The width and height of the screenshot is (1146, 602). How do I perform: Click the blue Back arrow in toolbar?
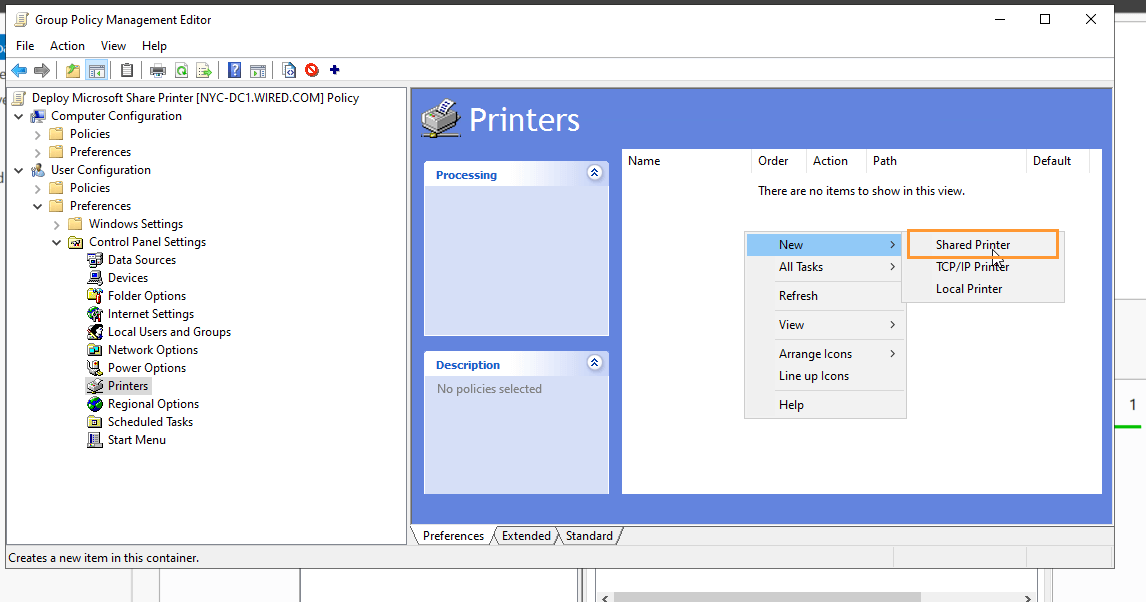click(19, 70)
